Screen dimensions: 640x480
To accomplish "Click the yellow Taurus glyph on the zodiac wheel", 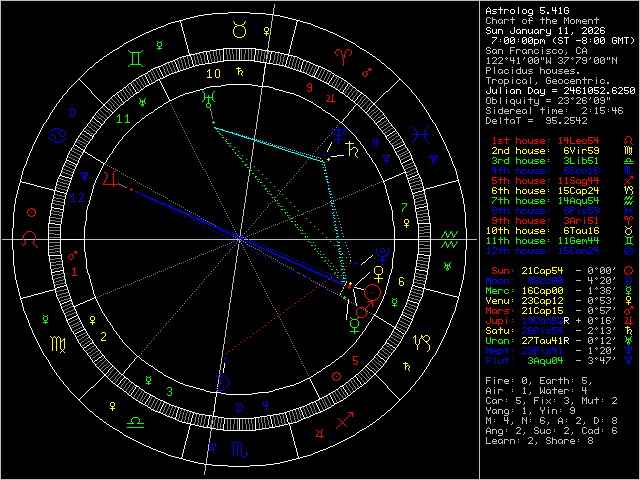I will coord(239,30).
